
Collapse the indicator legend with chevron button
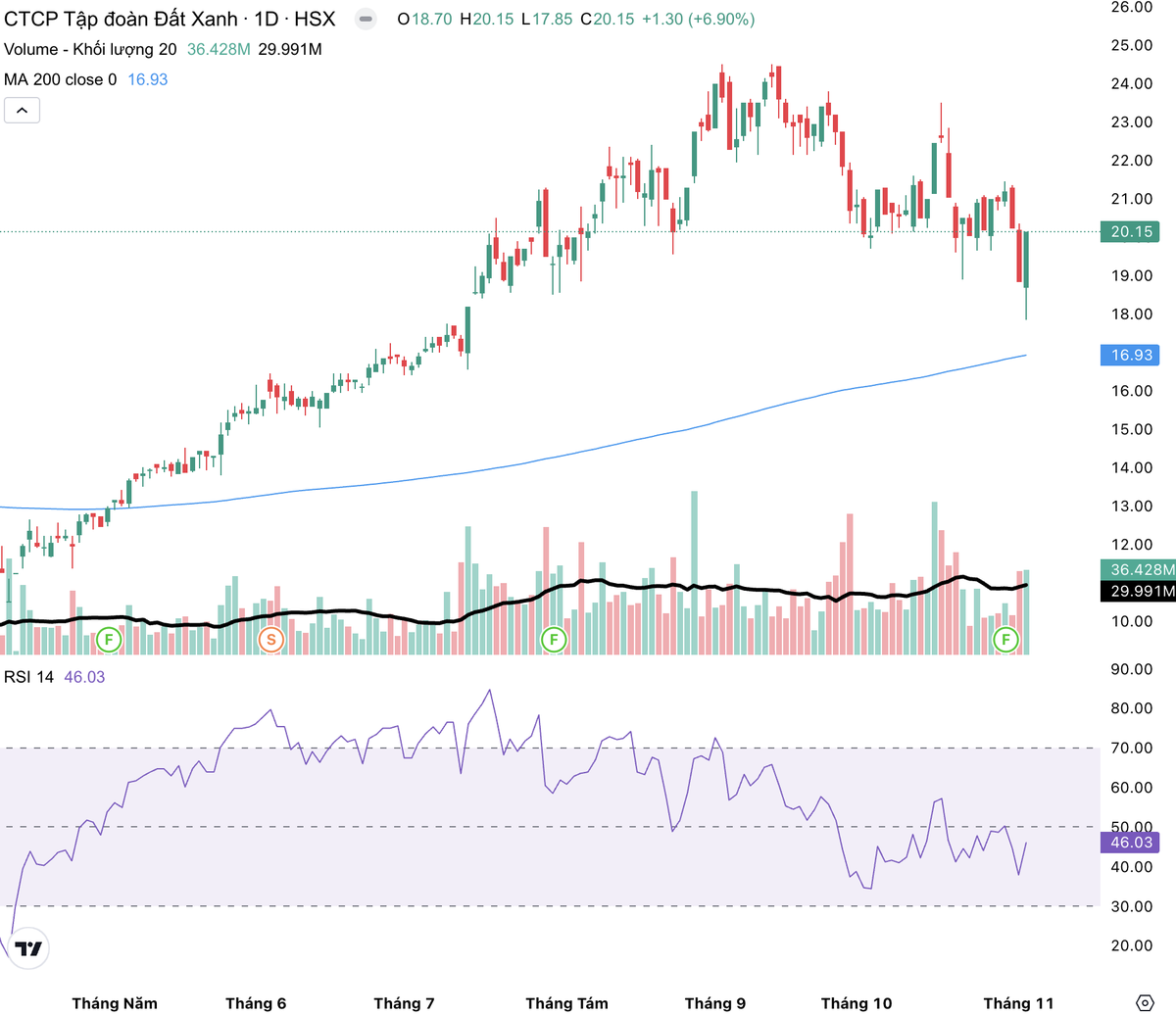pos(22,110)
